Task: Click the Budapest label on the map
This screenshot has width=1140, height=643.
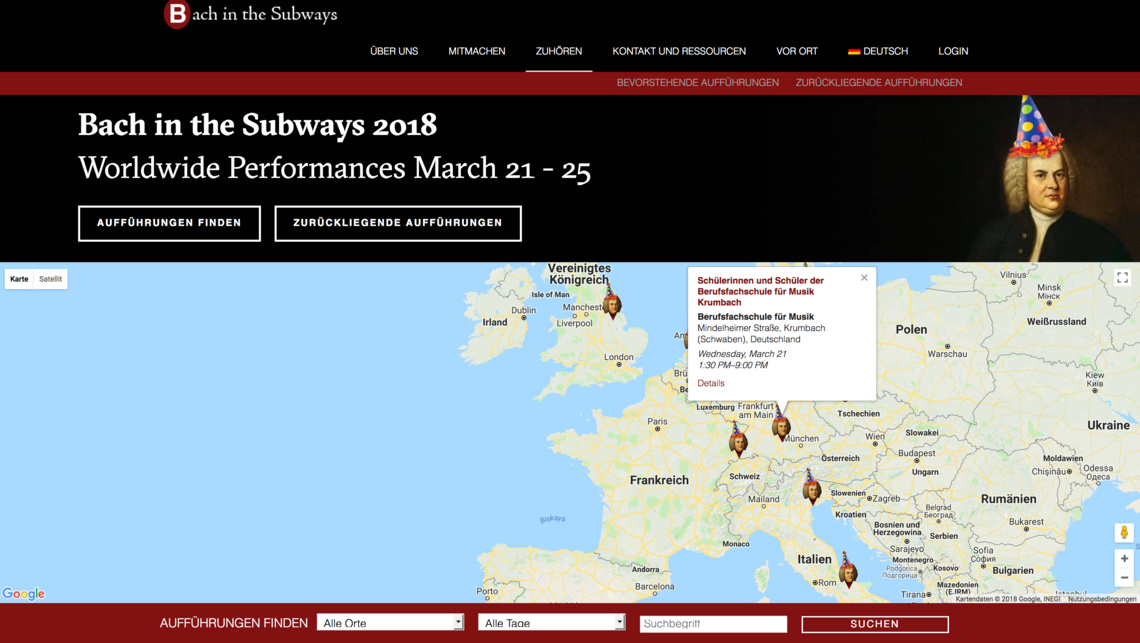Action: click(917, 452)
